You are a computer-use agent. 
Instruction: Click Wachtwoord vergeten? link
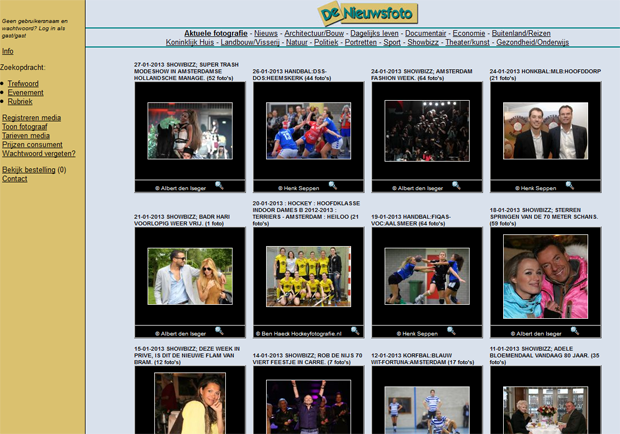point(38,154)
